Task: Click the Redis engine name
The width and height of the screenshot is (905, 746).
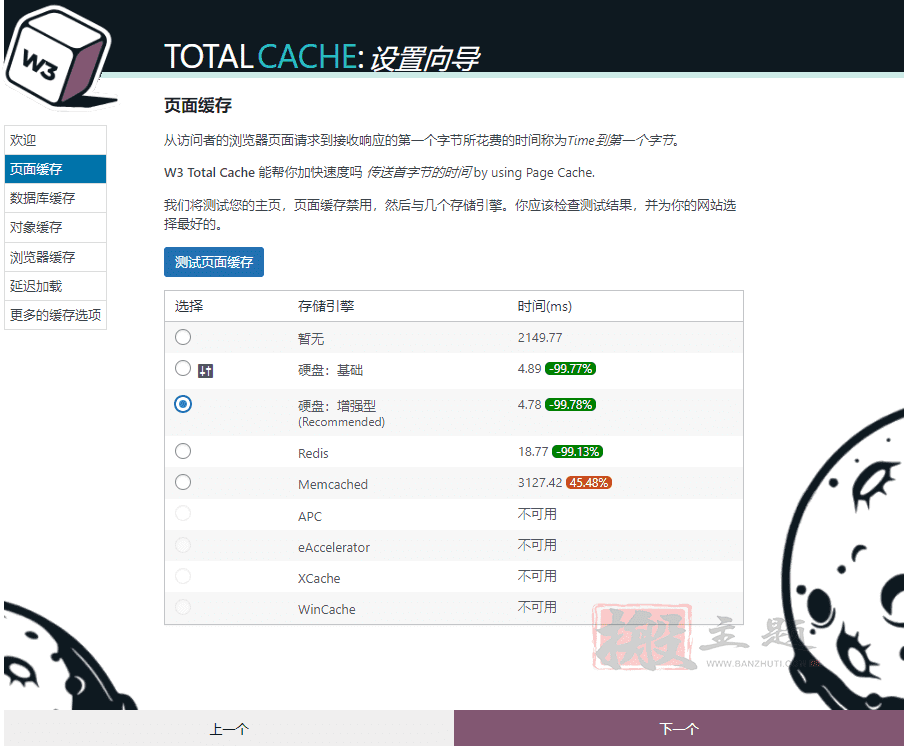Action: coord(313,453)
